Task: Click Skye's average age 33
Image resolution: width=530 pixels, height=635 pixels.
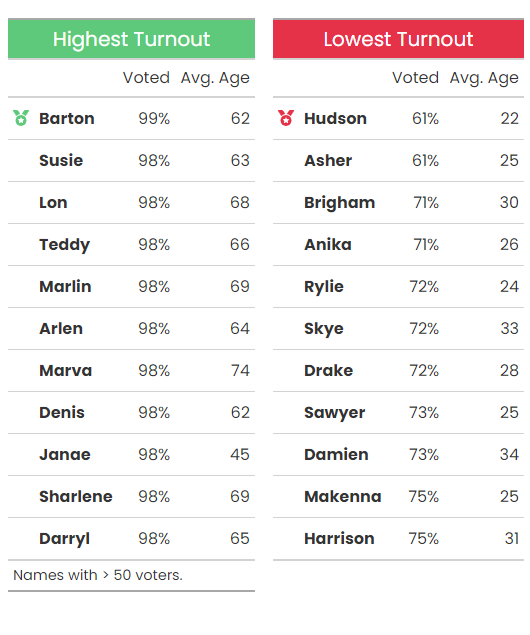Action: [x=509, y=328]
